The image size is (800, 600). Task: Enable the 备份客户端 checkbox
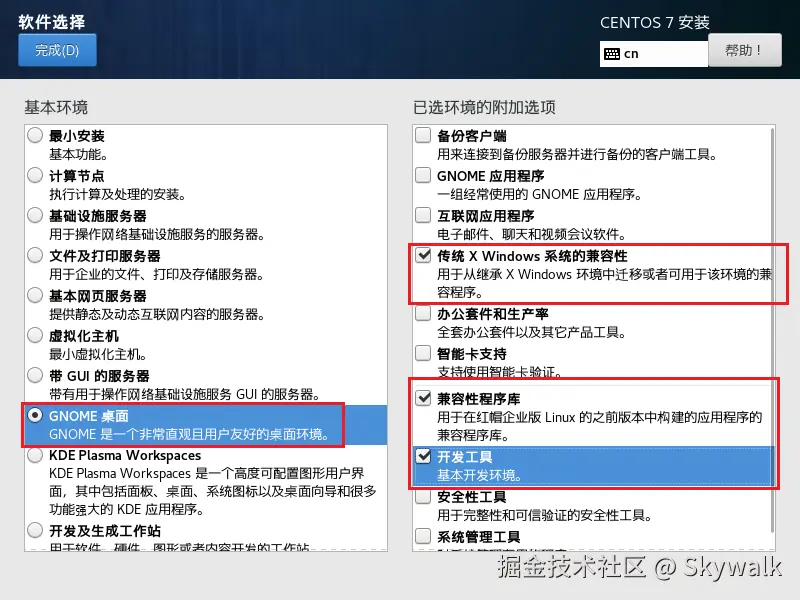click(423, 135)
